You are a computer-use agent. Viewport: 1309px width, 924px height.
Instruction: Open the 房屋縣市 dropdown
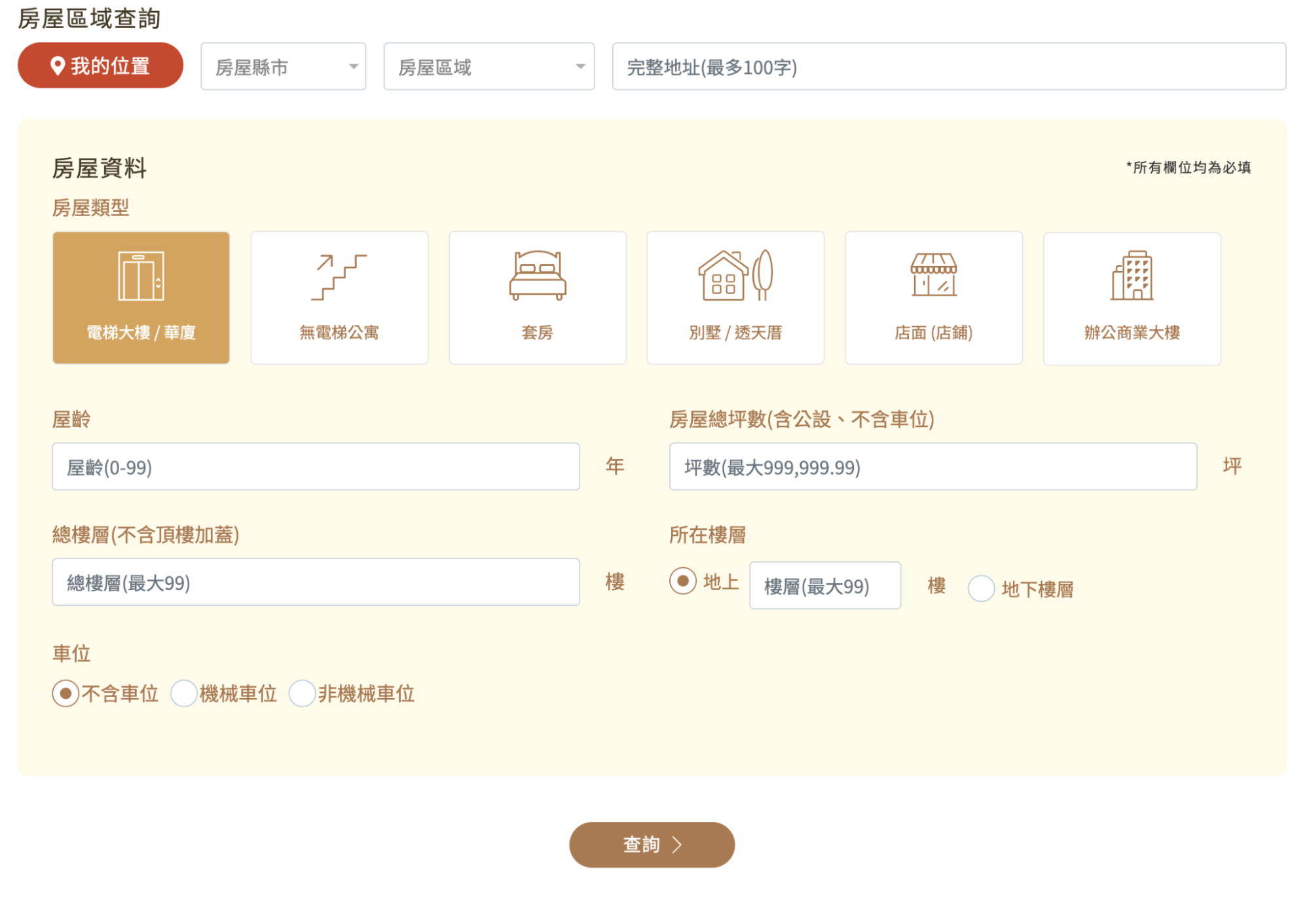[x=283, y=66]
